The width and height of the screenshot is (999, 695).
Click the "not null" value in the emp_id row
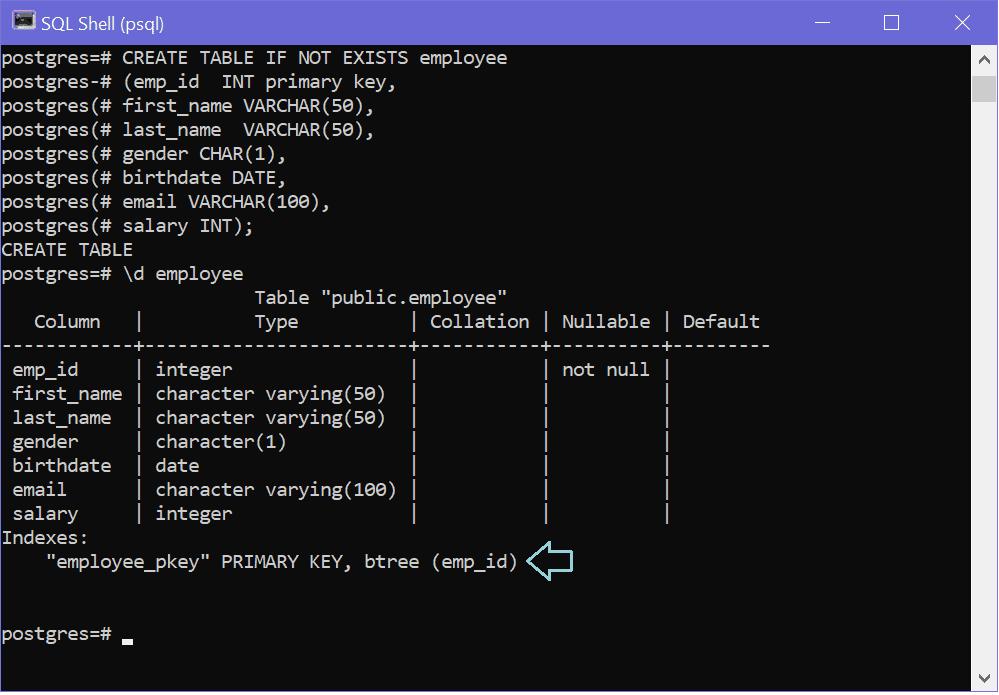(x=605, y=369)
